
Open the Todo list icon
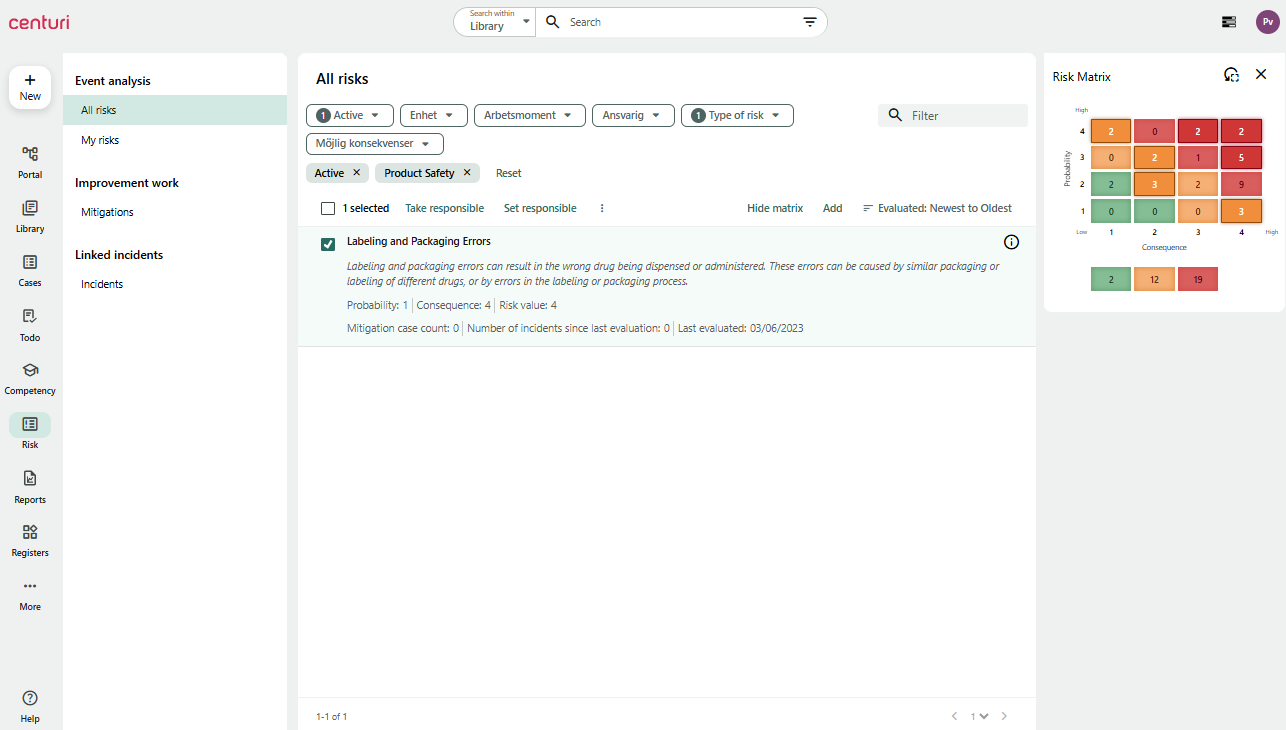(30, 323)
